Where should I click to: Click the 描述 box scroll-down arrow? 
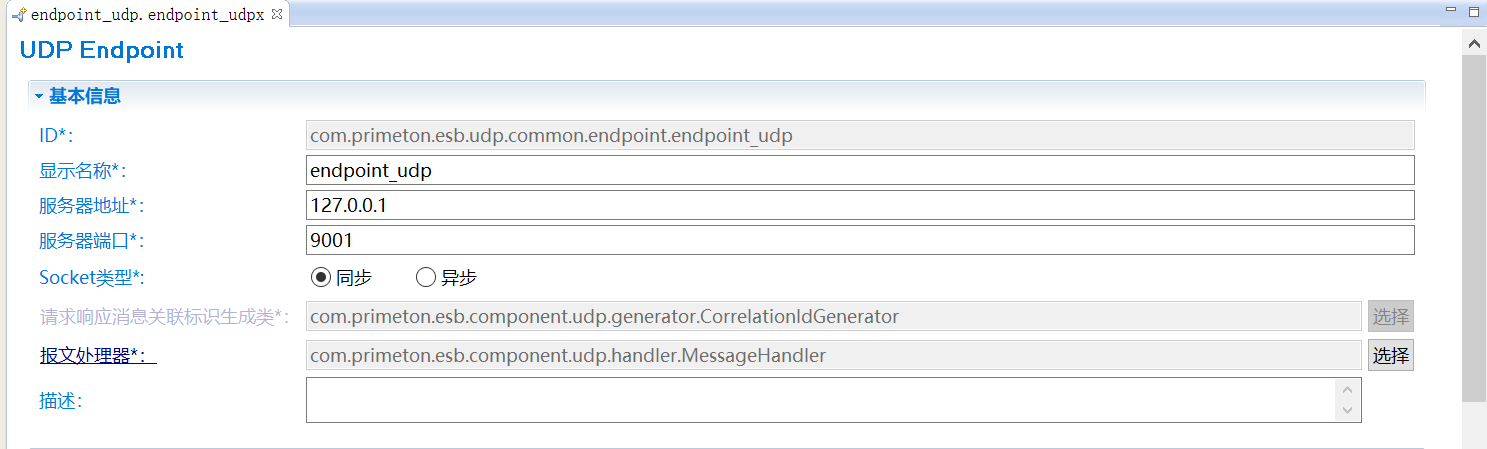(x=1347, y=410)
